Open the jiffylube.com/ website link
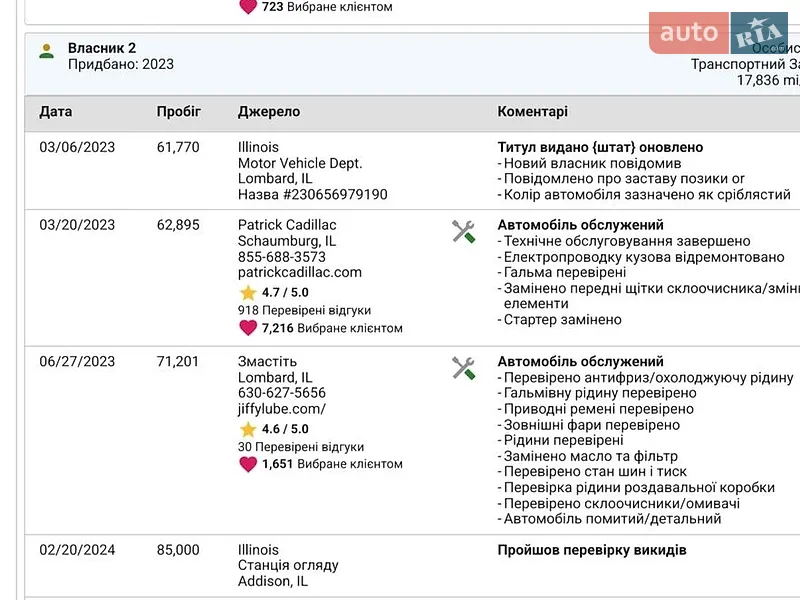 [282, 409]
